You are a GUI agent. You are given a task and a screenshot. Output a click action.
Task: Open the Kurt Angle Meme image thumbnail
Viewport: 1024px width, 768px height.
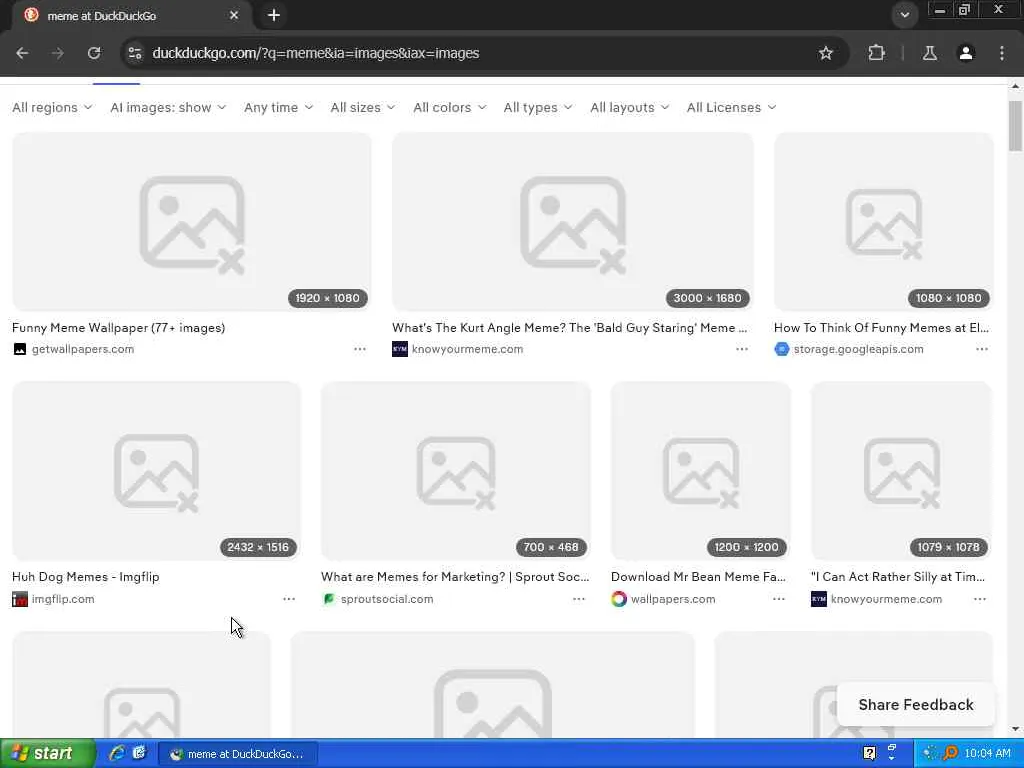(573, 222)
